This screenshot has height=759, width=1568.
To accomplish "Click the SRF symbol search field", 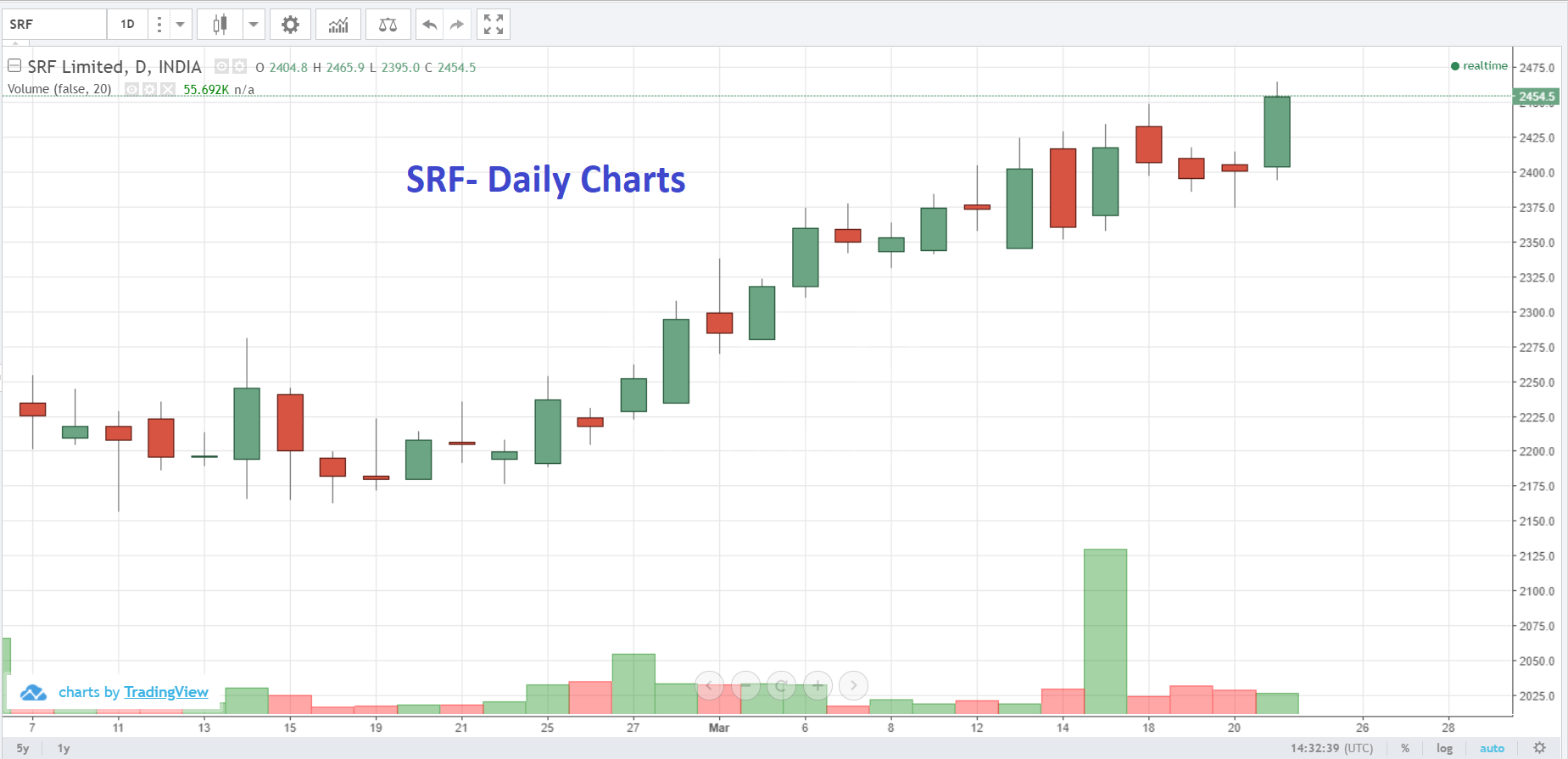I will (x=54, y=25).
